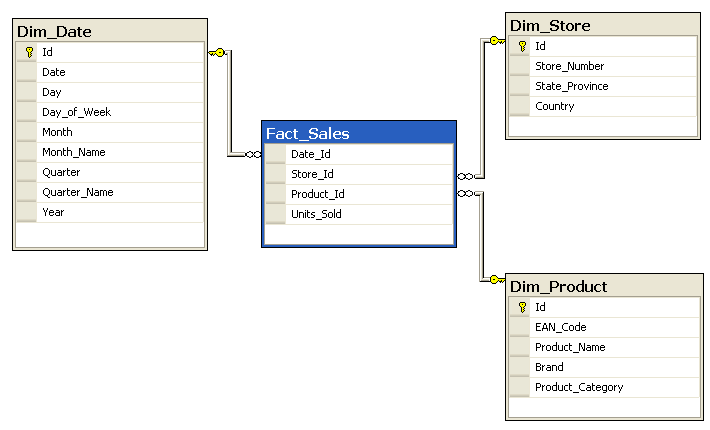
Task: Click the Units_Sold column in Fact_Sales
Action: coord(316,214)
